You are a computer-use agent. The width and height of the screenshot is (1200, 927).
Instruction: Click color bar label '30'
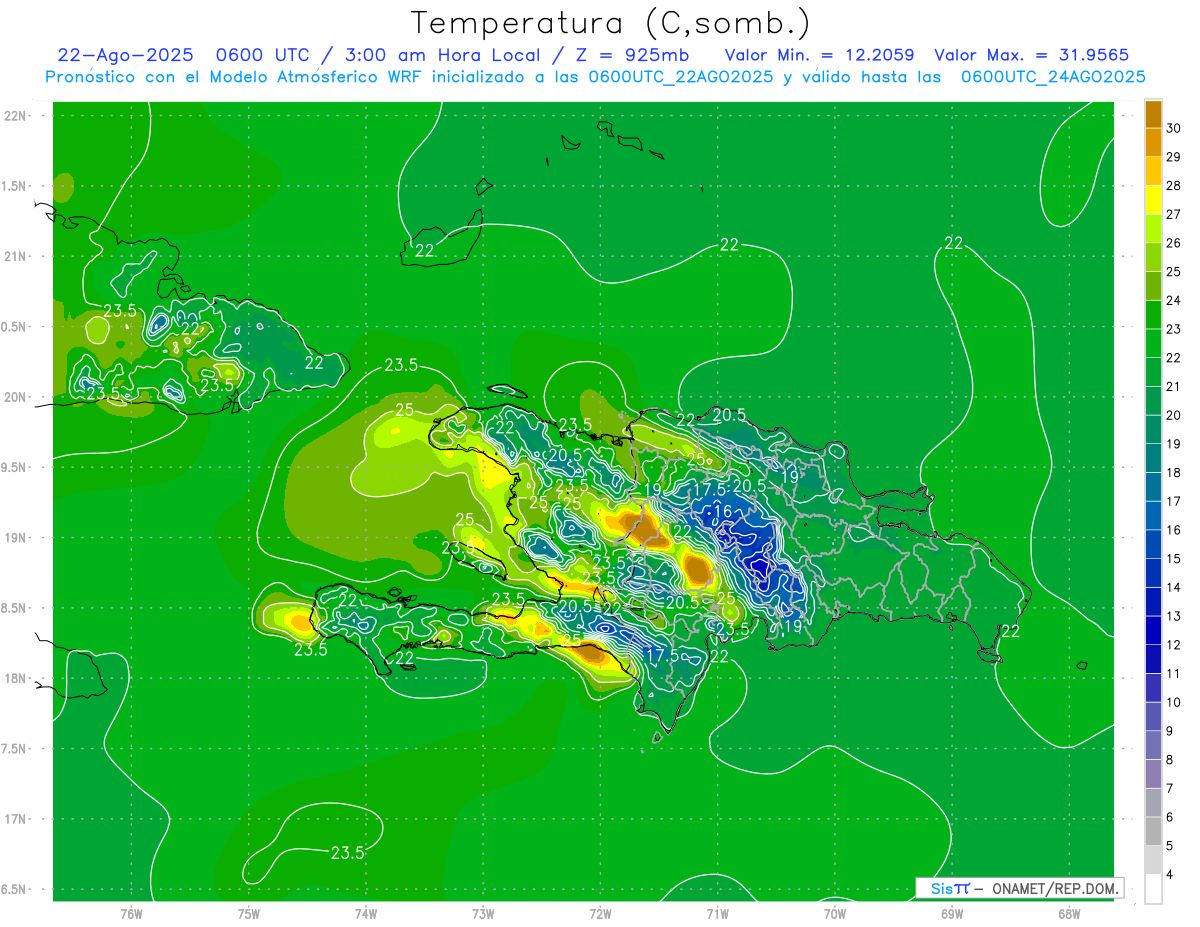(1174, 128)
